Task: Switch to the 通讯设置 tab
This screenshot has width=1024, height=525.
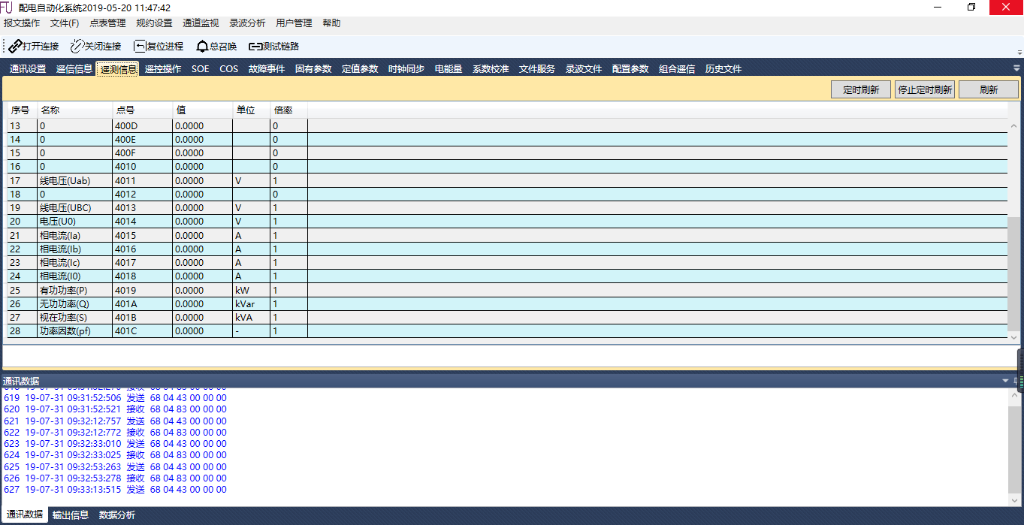Action: point(28,69)
